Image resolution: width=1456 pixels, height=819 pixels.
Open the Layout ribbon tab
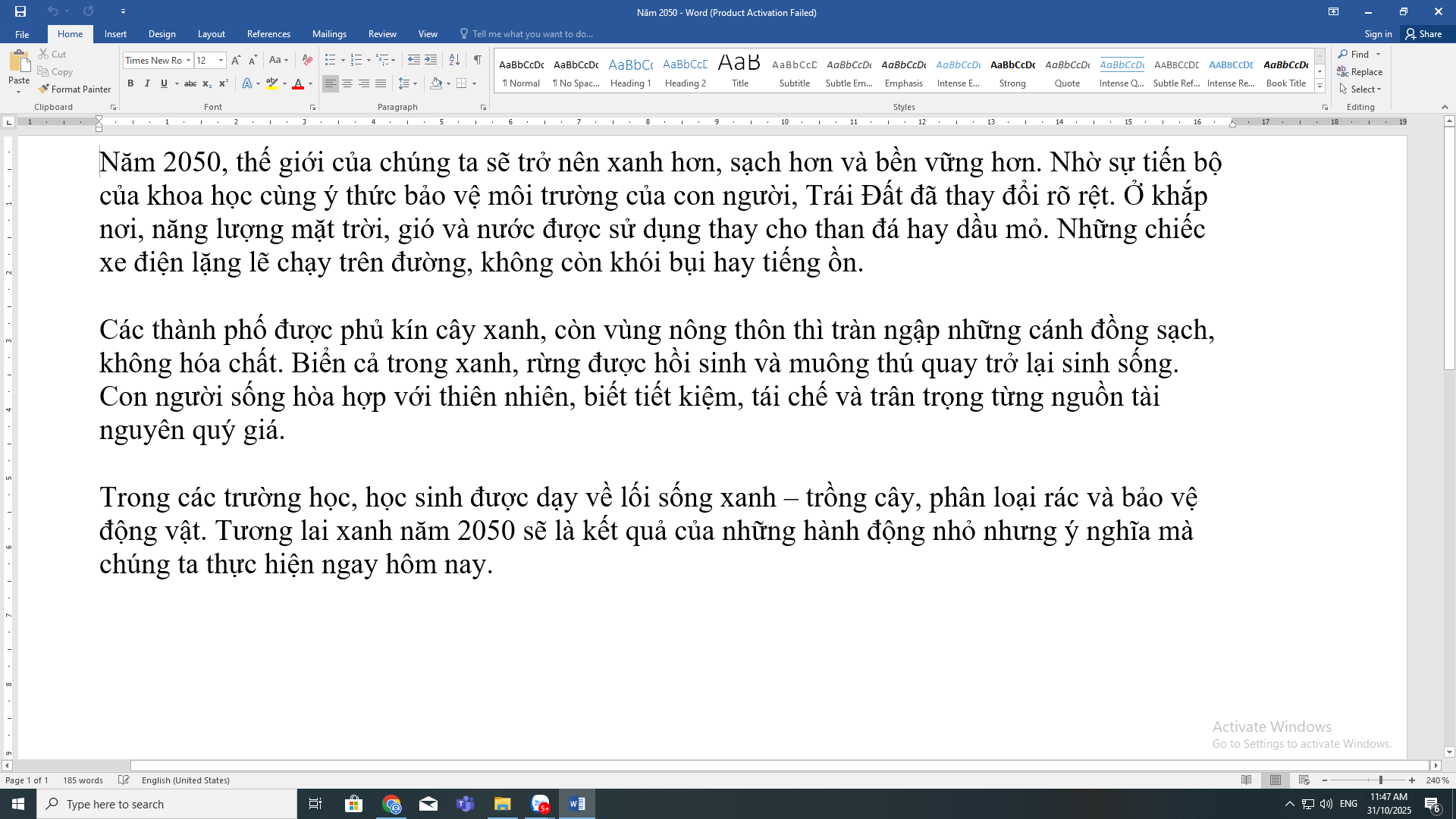[211, 34]
